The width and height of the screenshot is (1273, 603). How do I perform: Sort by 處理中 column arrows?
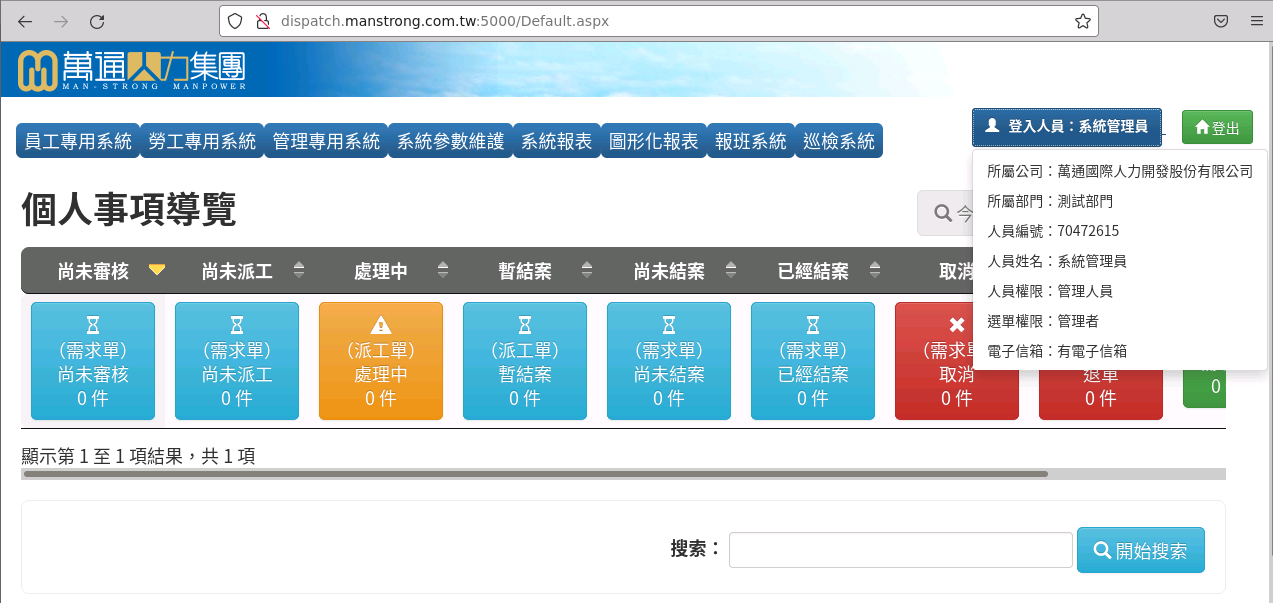[x=443, y=270]
